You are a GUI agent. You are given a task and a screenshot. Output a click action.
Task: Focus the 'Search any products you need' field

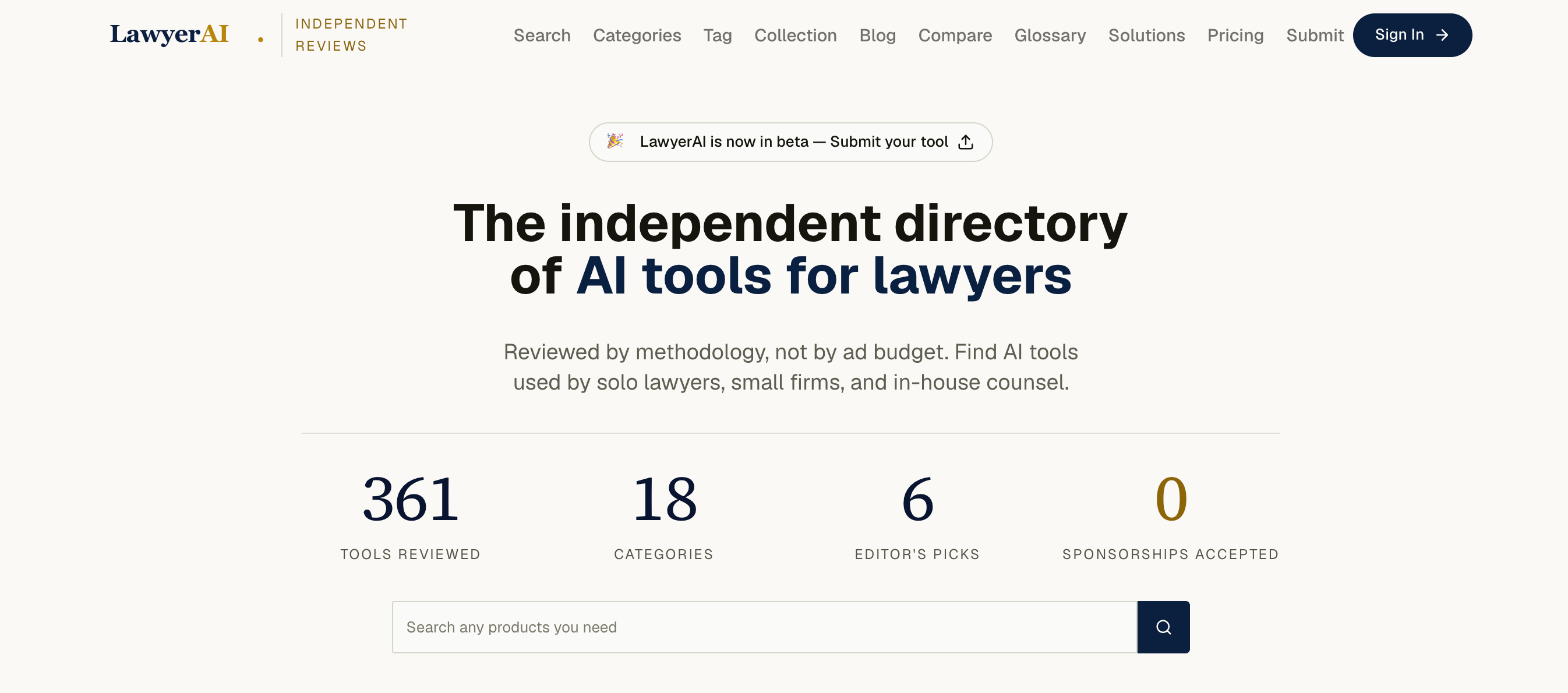tap(764, 627)
